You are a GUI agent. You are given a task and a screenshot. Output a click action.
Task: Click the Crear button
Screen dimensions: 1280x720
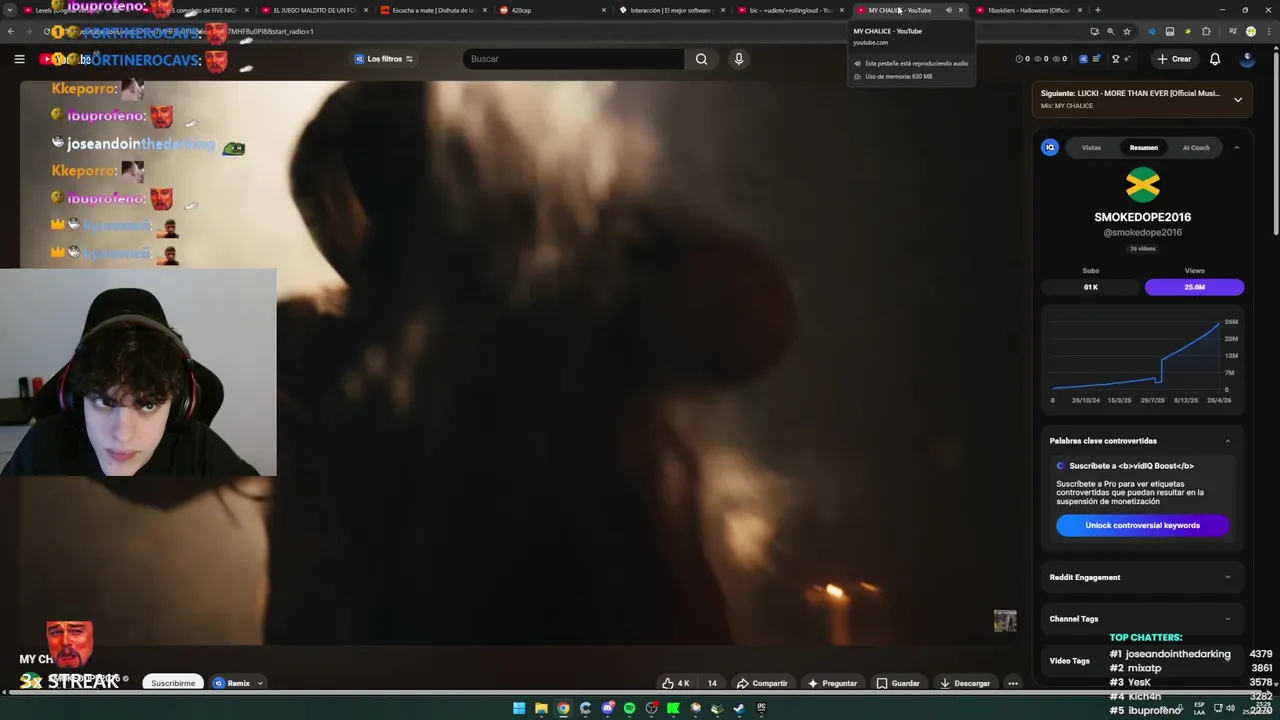[1174, 59]
